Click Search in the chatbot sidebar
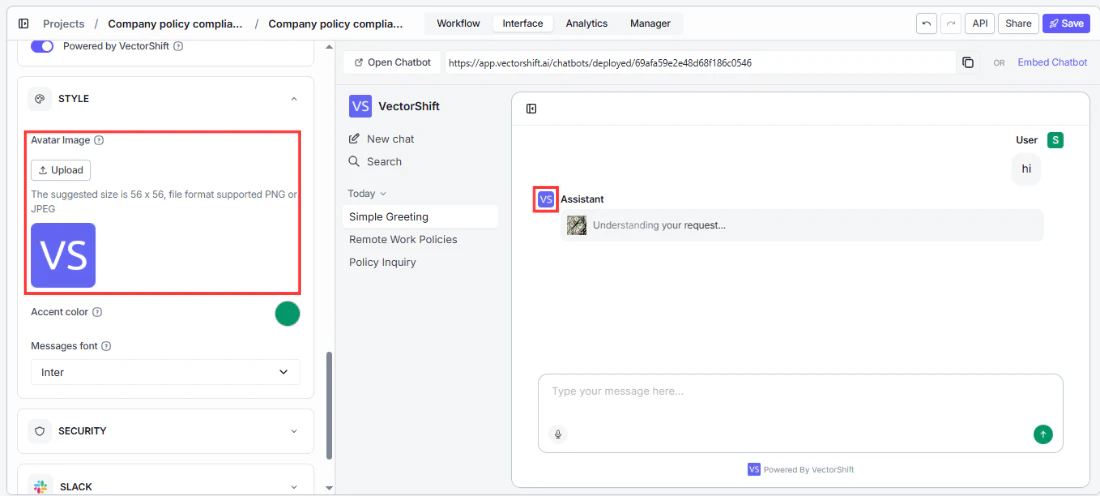The image size is (1100, 500). [375, 161]
